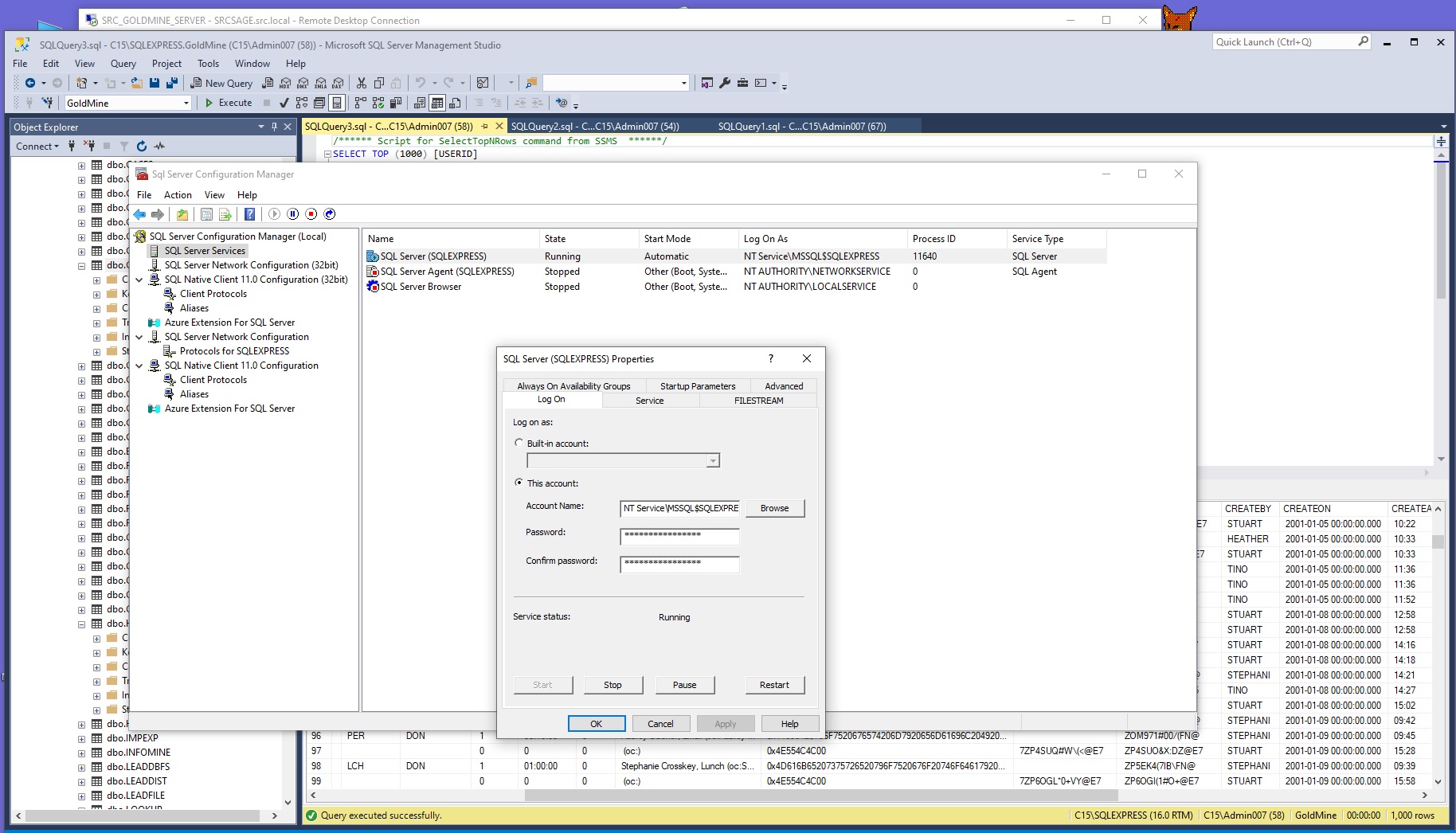Click the Browse button next to Account Name
Screen dimensions: 1456x833
[x=774, y=508]
